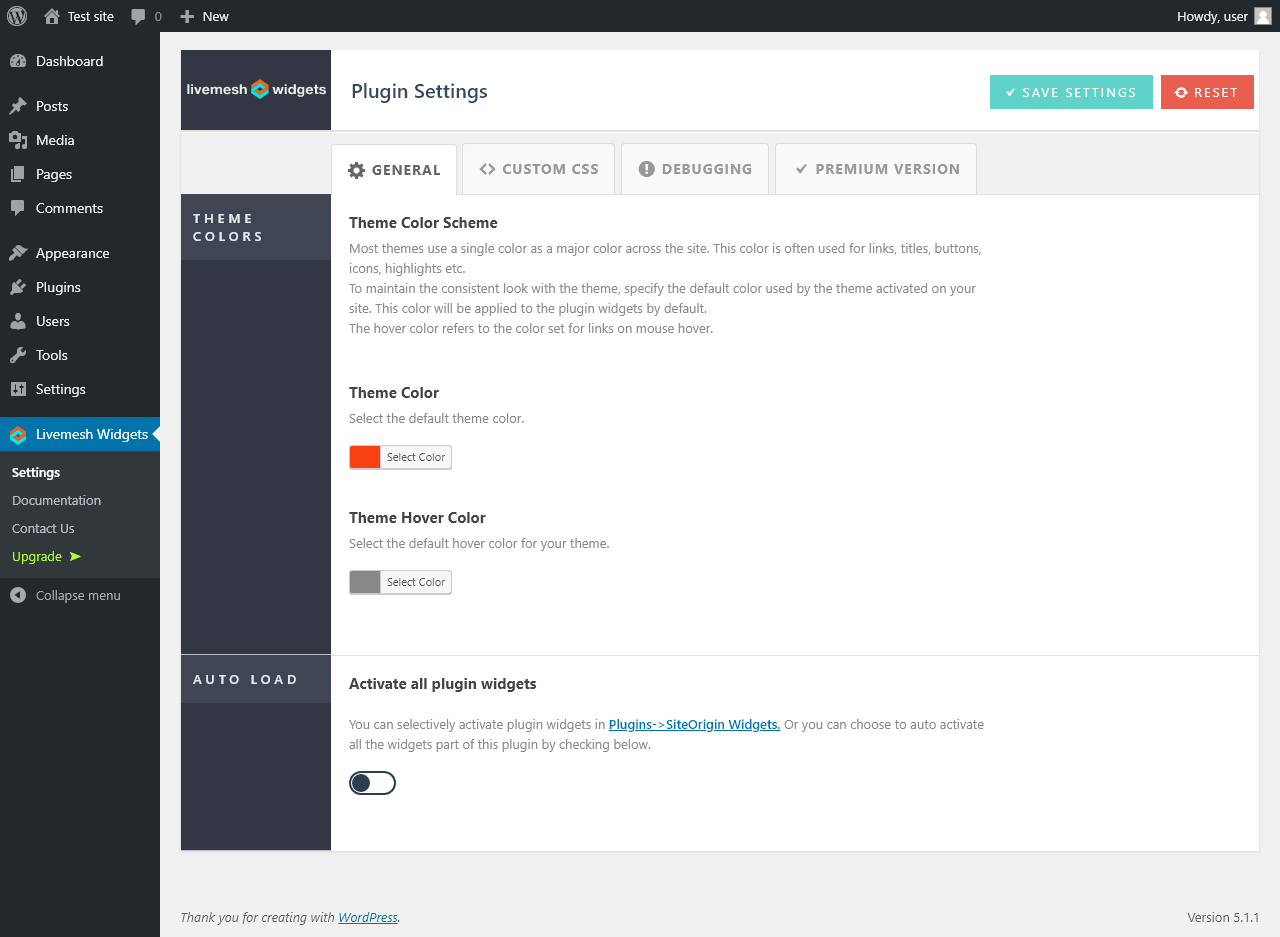The image size is (1280, 937).
Task: Click the Media library icon
Action: (18, 140)
